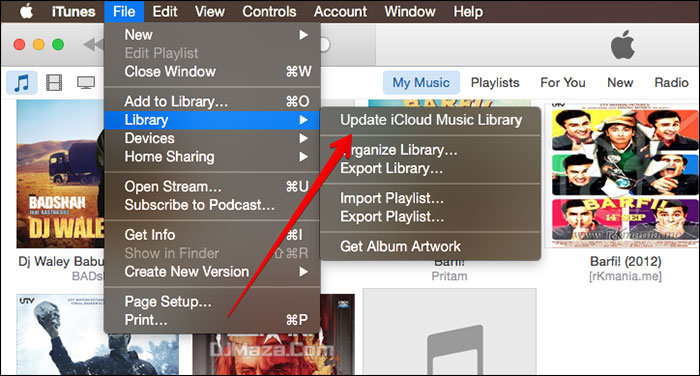
Task: Click the [rKmania.me] artist text
Action: pyautogui.click(x=625, y=276)
